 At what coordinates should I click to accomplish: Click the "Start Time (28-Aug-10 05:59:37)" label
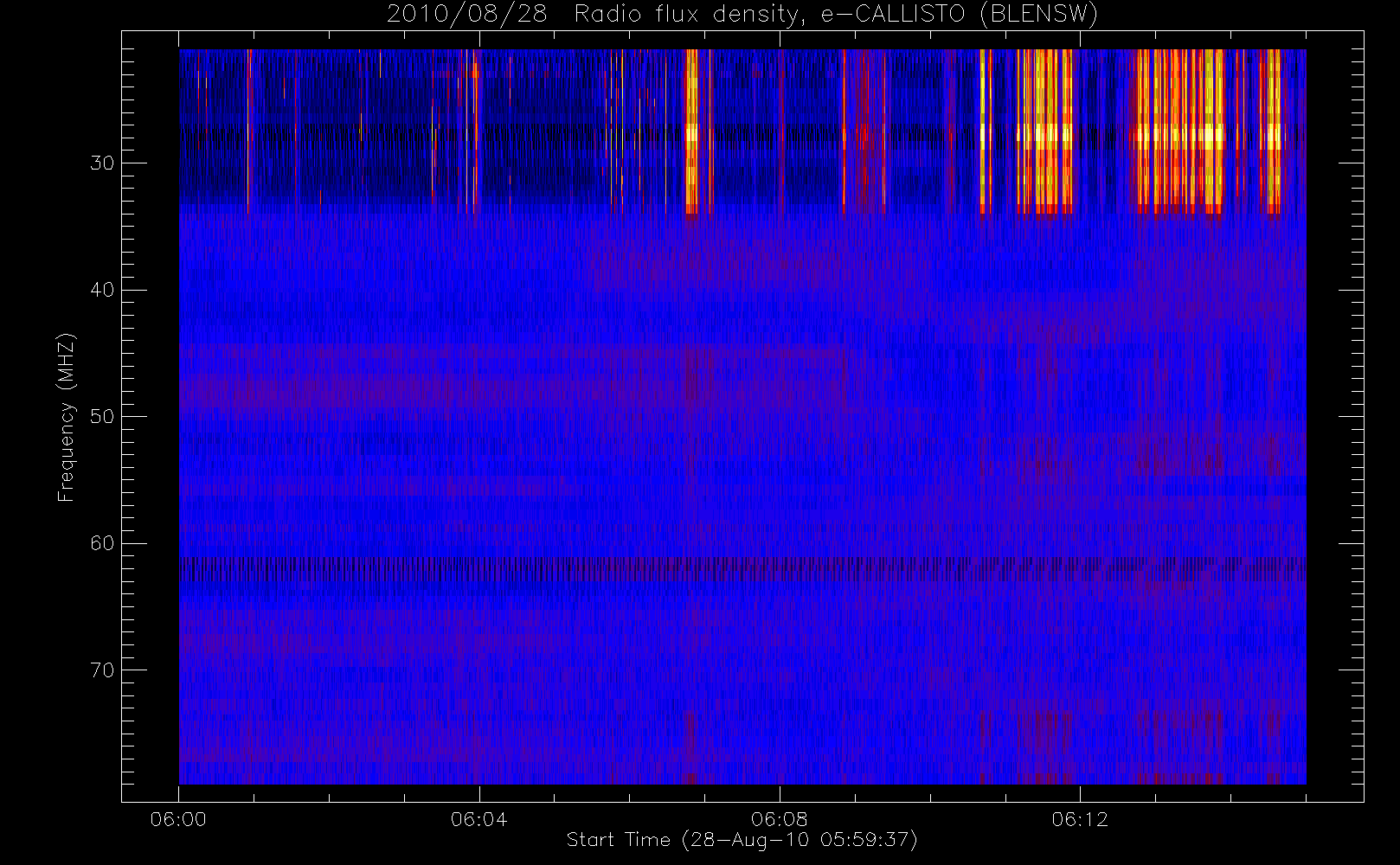(742, 840)
